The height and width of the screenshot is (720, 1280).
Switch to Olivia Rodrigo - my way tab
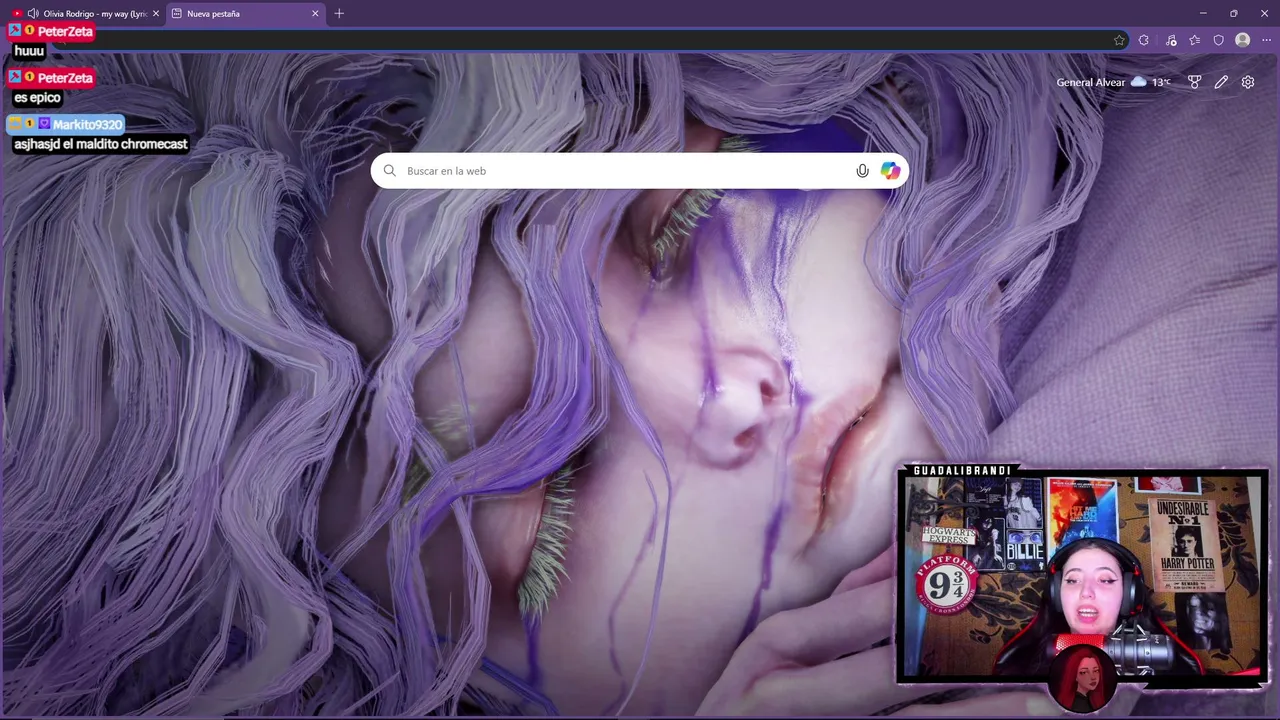(x=84, y=14)
